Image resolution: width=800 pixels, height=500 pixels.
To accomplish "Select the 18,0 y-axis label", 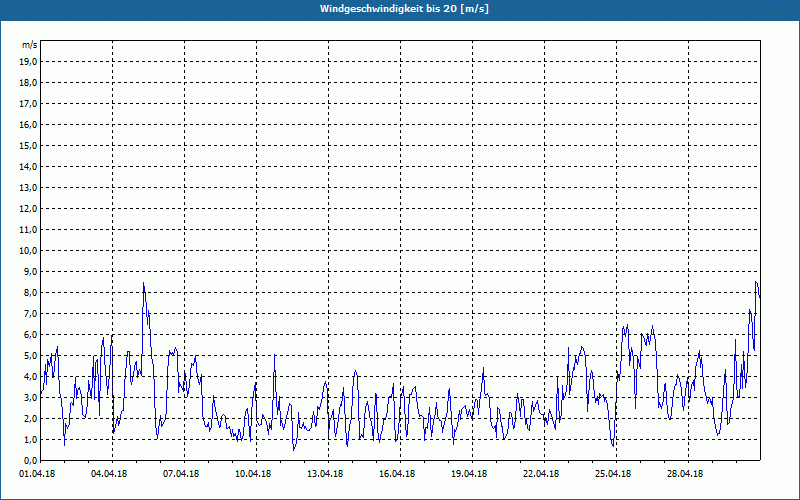I will tap(29, 83).
